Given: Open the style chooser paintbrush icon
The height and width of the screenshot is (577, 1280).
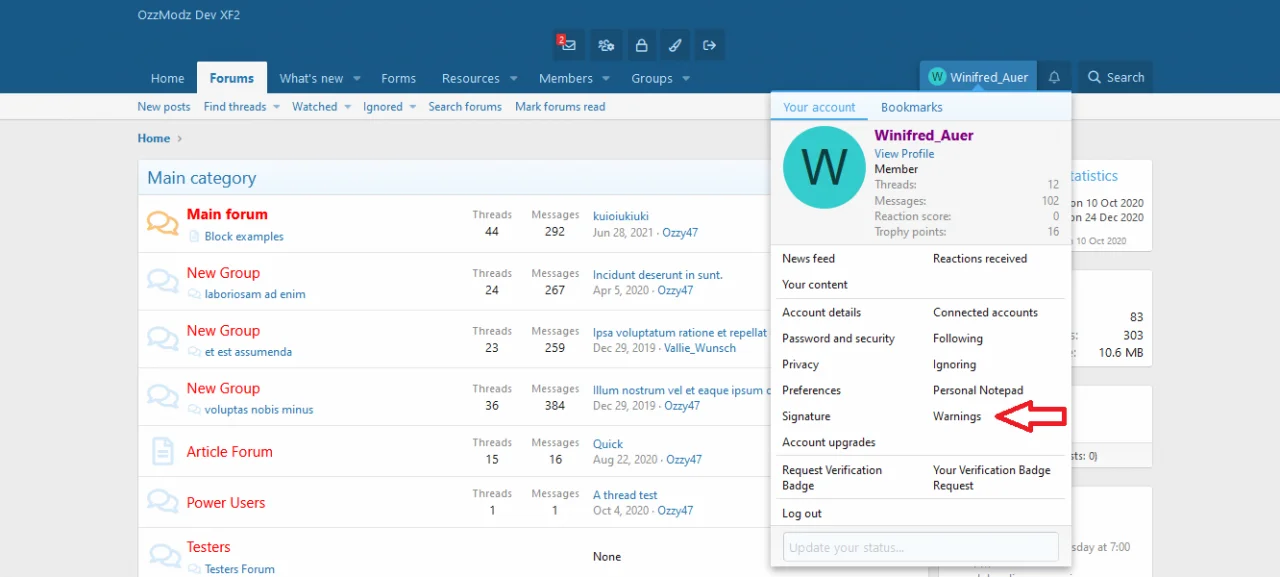Looking at the screenshot, I should click(674, 45).
